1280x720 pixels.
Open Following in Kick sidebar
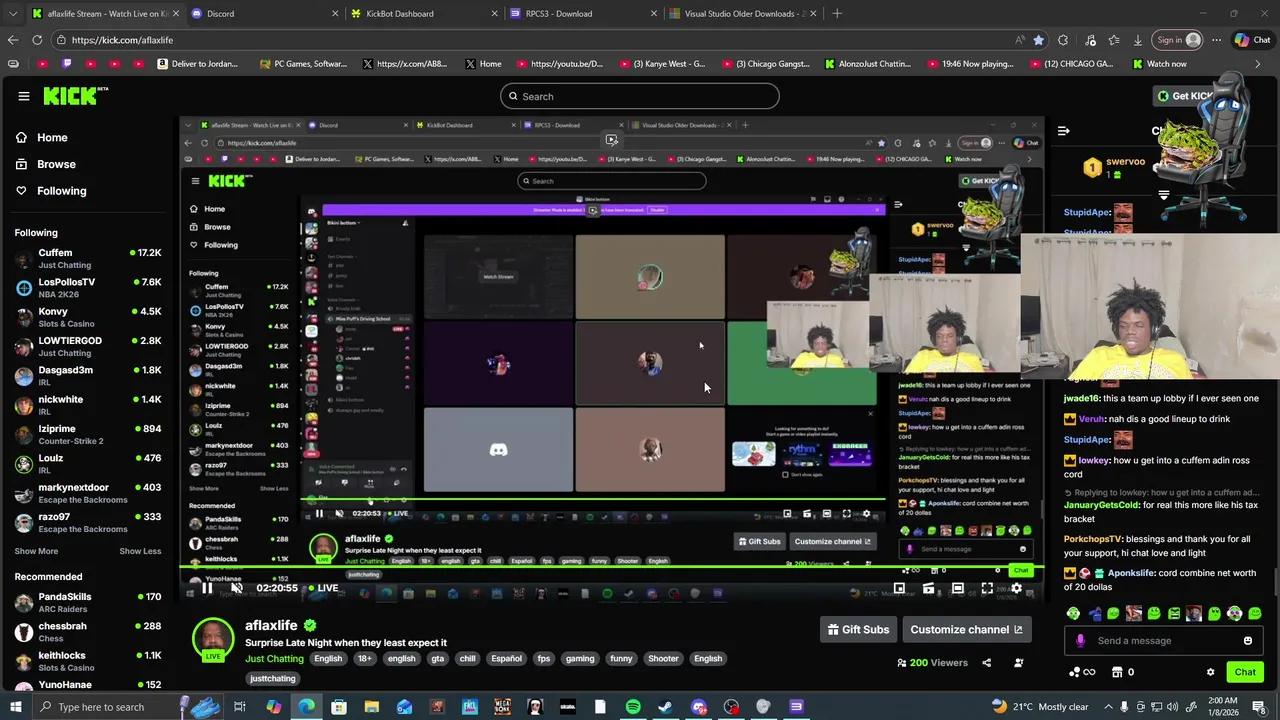click(x=61, y=191)
